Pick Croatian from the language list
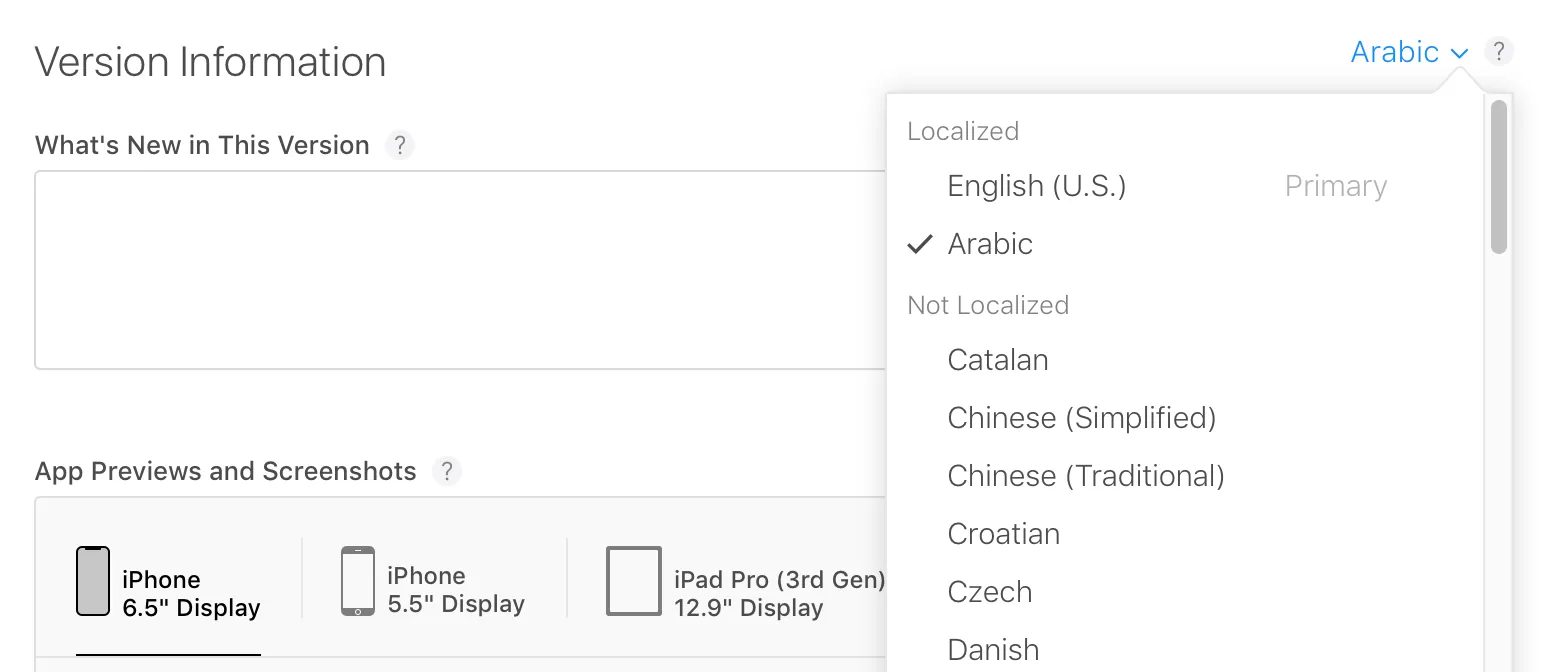1562x672 pixels. pos(1003,534)
